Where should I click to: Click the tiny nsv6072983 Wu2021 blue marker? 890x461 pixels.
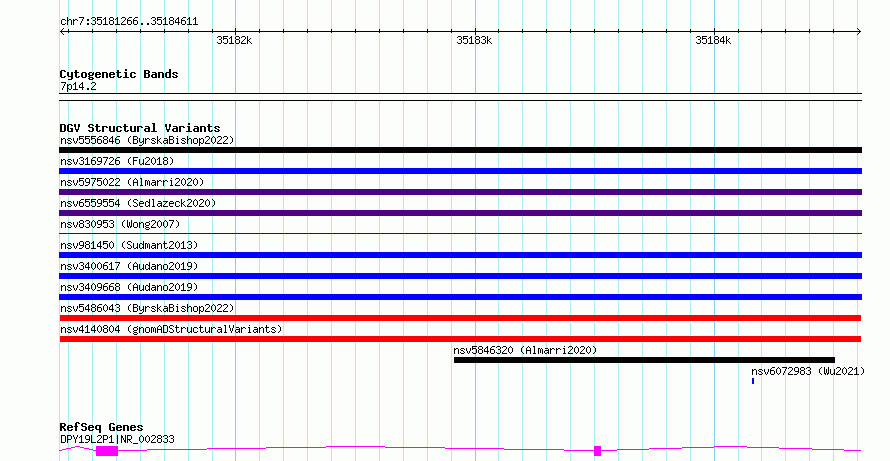click(x=753, y=381)
